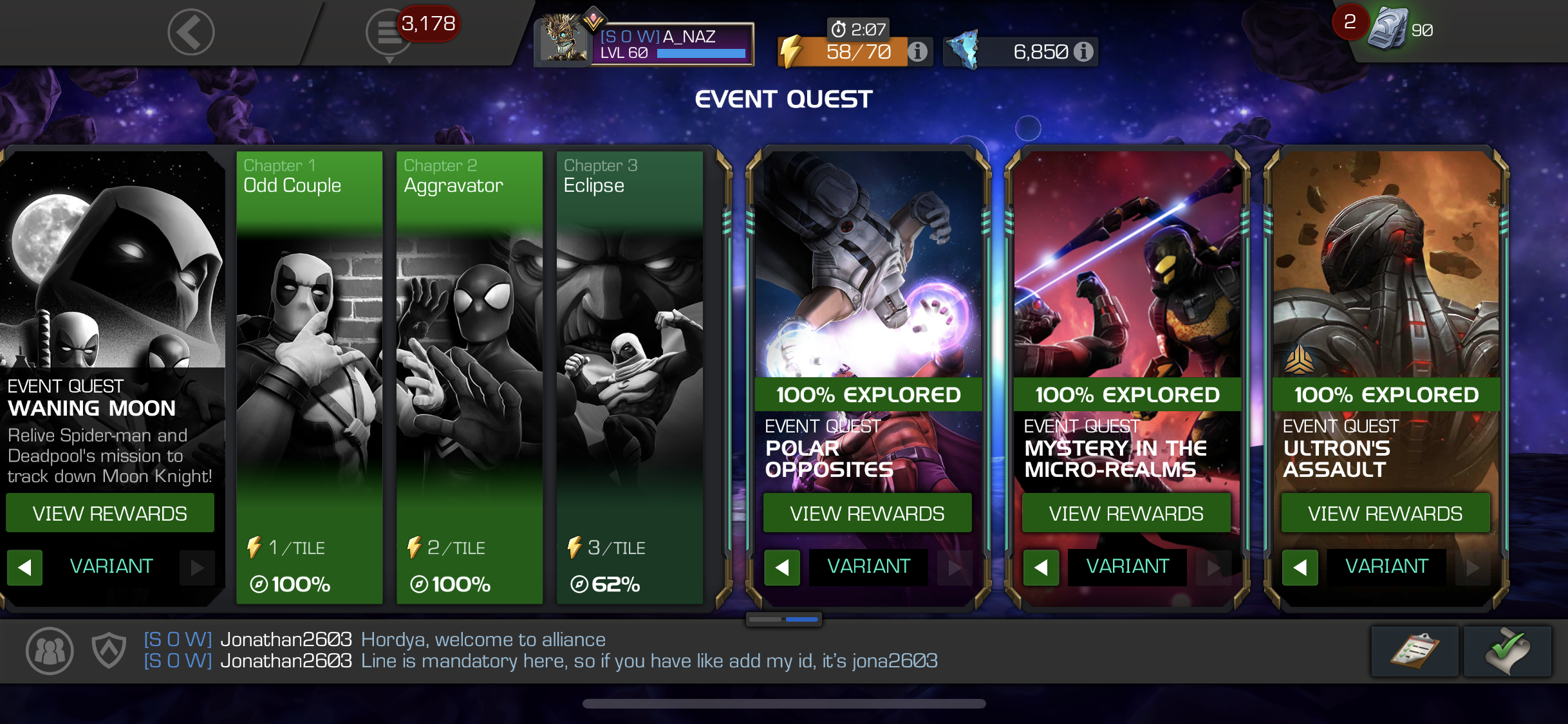Open the objectives clipboard icon
1568x724 pixels.
tap(1415, 651)
